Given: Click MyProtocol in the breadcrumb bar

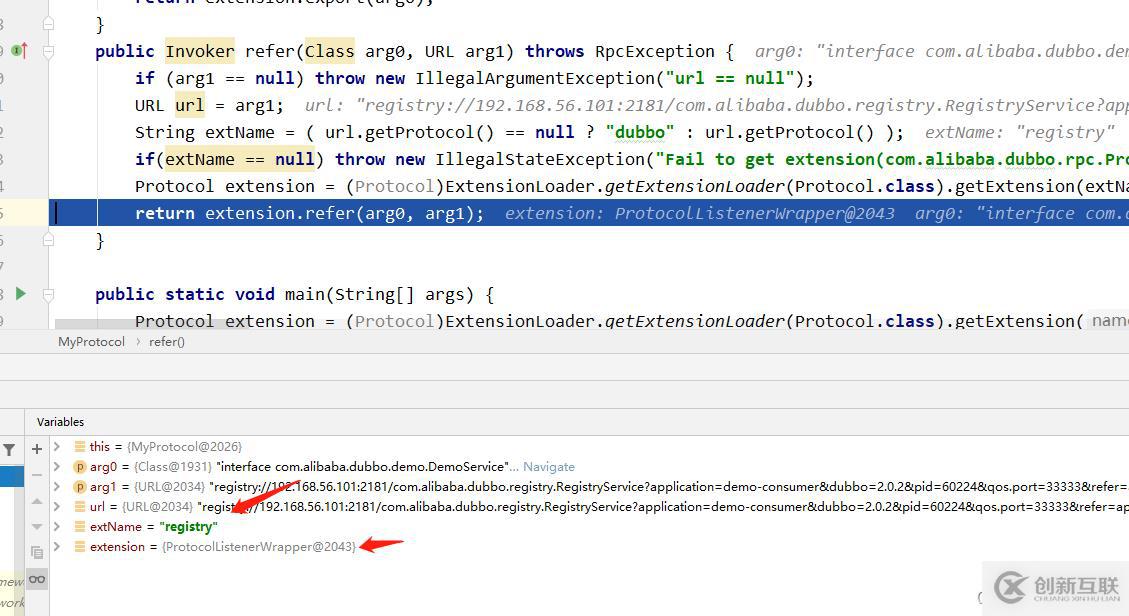Looking at the screenshot, I should (x=91, y=342).
